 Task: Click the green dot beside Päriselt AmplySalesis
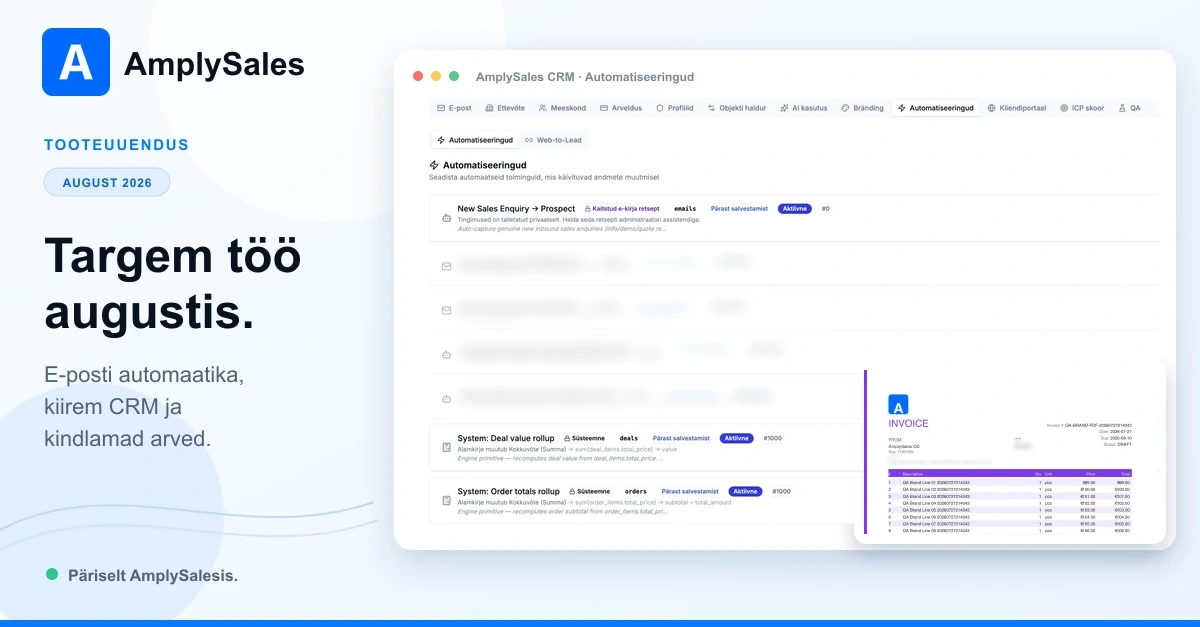pyautogui.click(x=52, y=574)
